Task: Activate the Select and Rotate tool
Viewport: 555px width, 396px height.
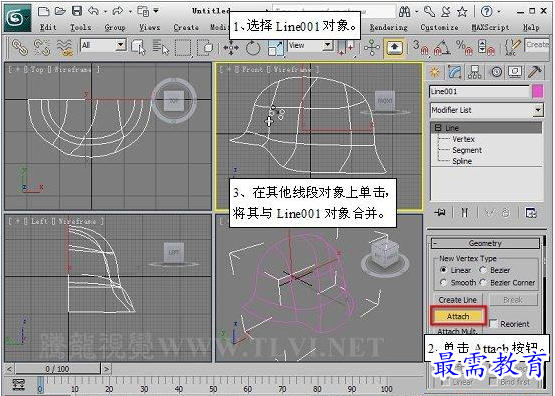Action: coord(253,47)
